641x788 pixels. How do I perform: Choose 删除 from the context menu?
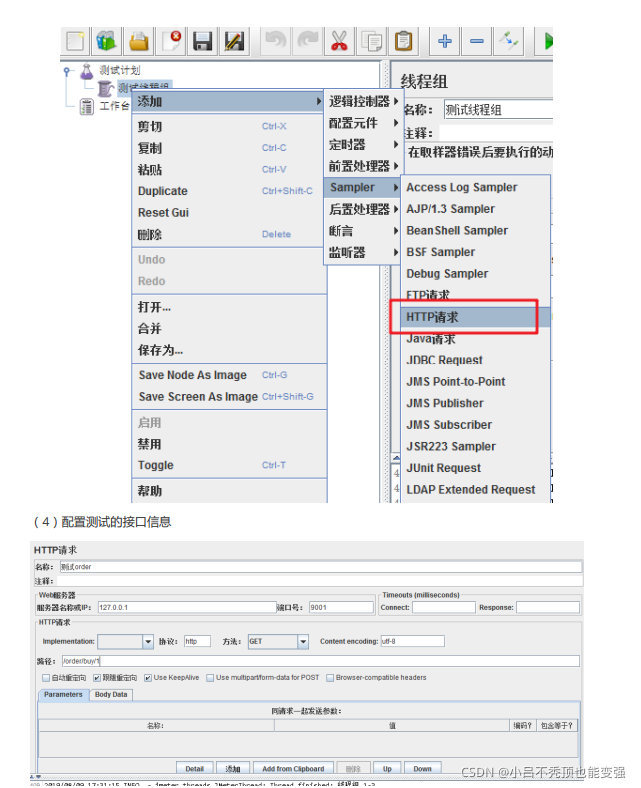[x=228, y=235]
